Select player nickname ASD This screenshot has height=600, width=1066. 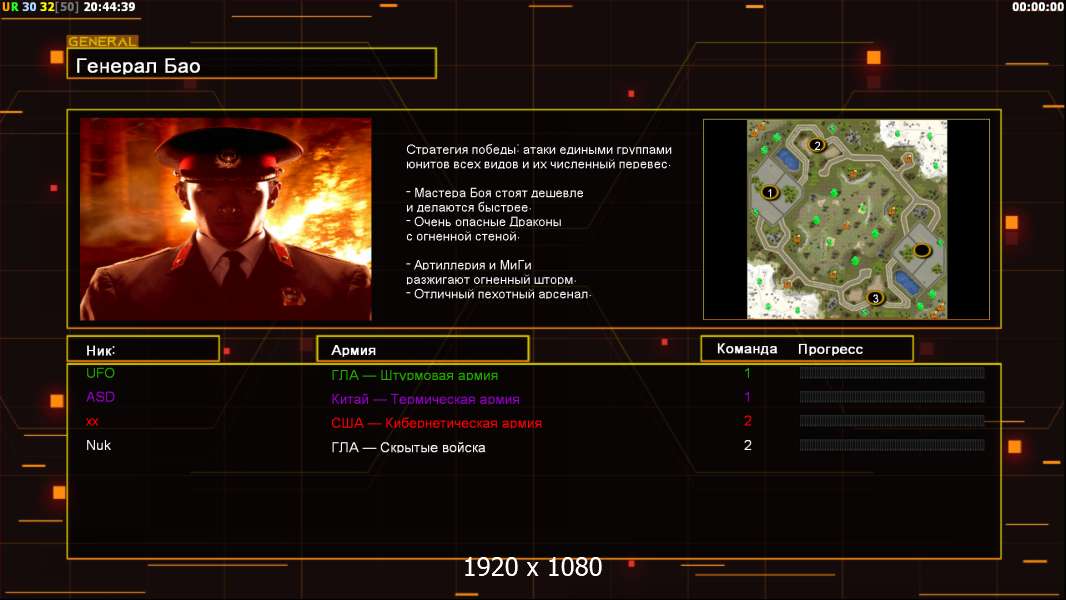point(100,397)
